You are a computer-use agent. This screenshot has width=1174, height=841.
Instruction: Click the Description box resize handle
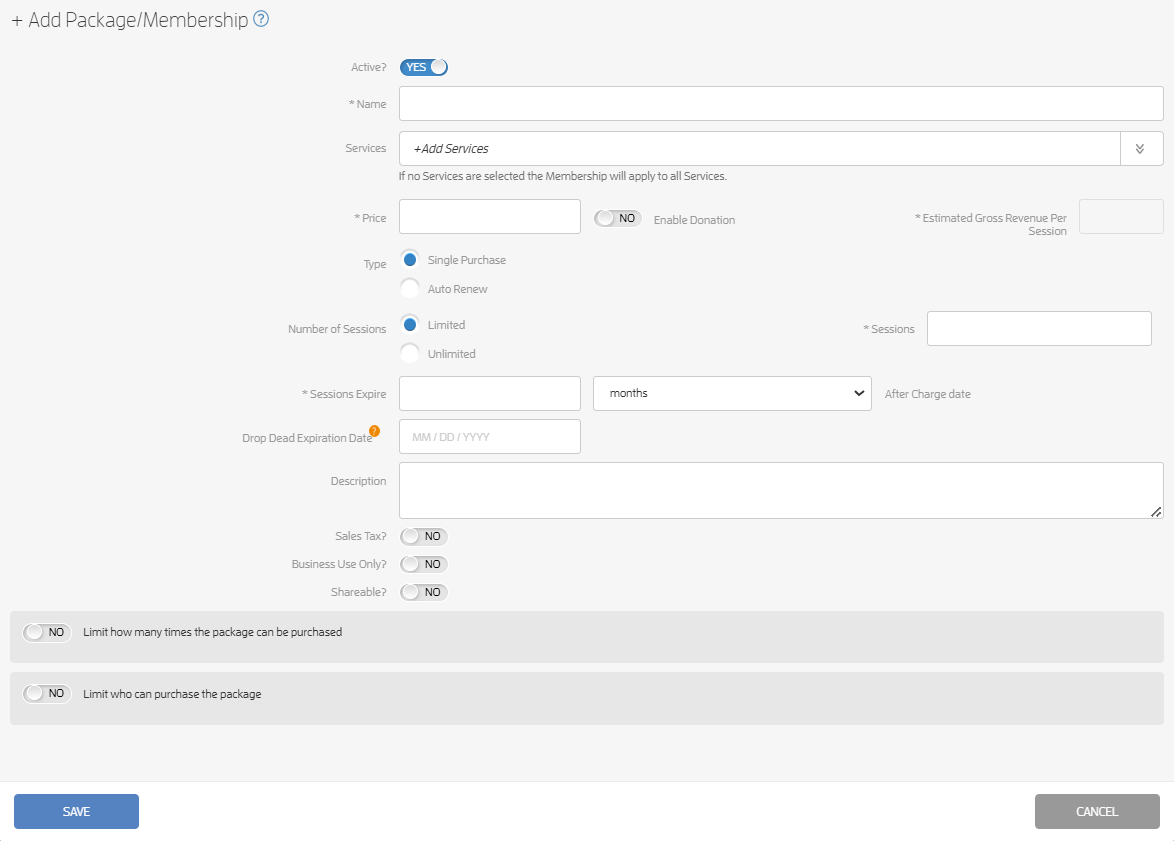click(x=1156, y=511)
